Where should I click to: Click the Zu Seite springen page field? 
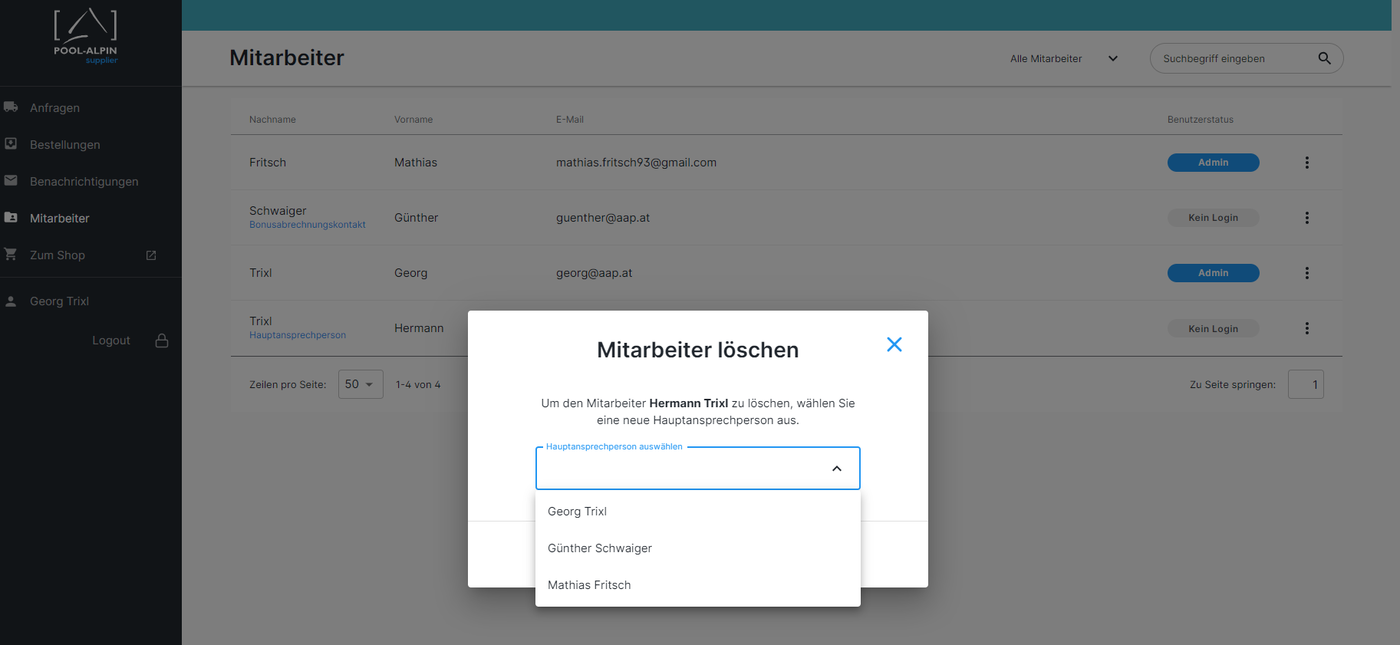click(1305, 384)
